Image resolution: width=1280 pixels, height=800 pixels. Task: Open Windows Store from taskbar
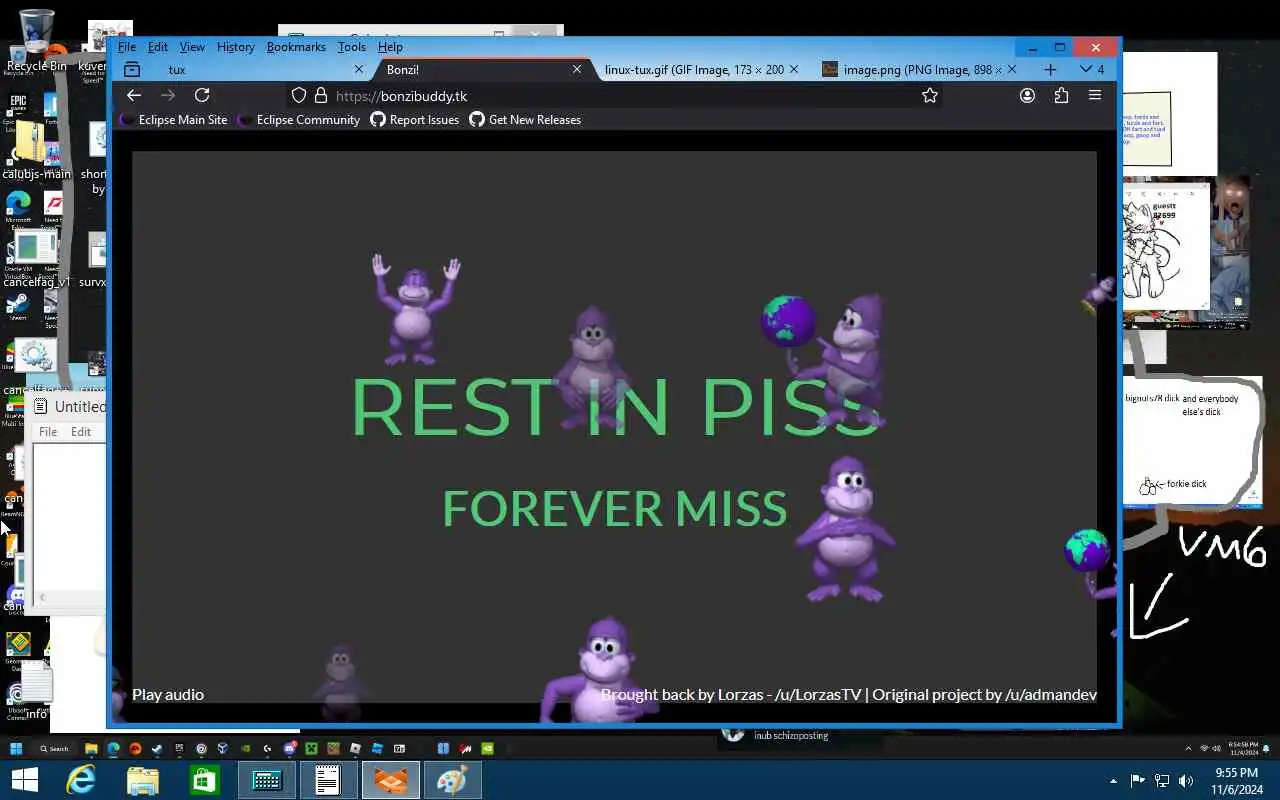[205, 780]
